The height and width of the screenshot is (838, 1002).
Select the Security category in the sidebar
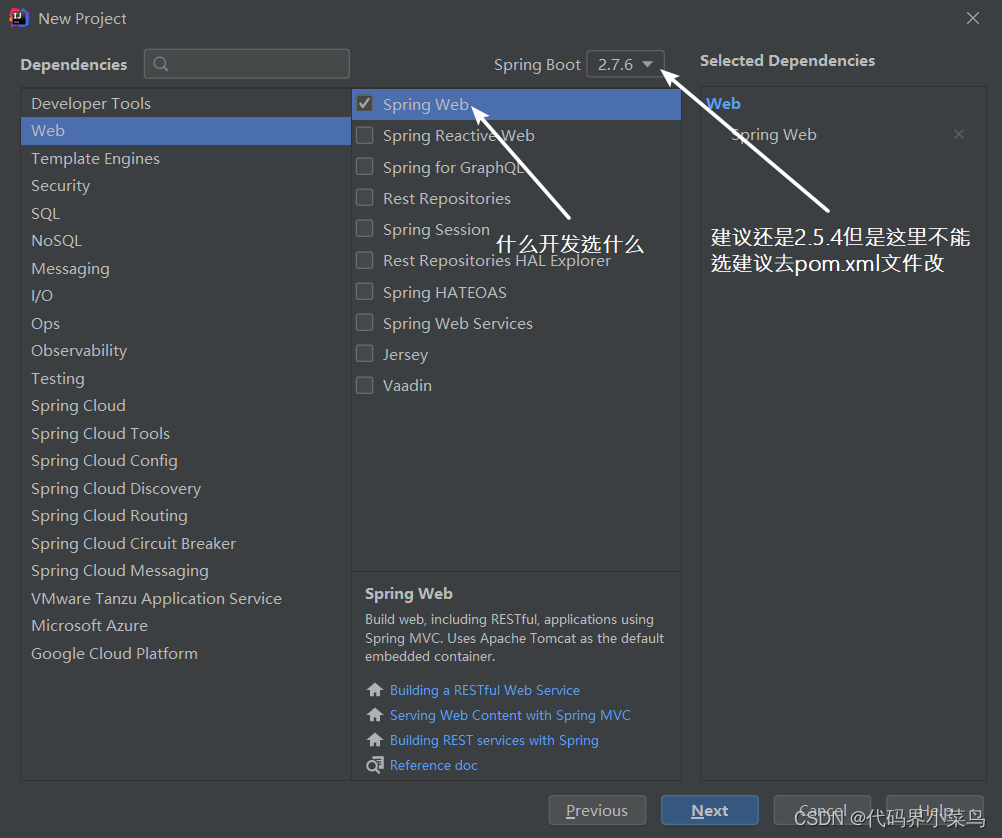pyautogui.click(x=60, y=185)
